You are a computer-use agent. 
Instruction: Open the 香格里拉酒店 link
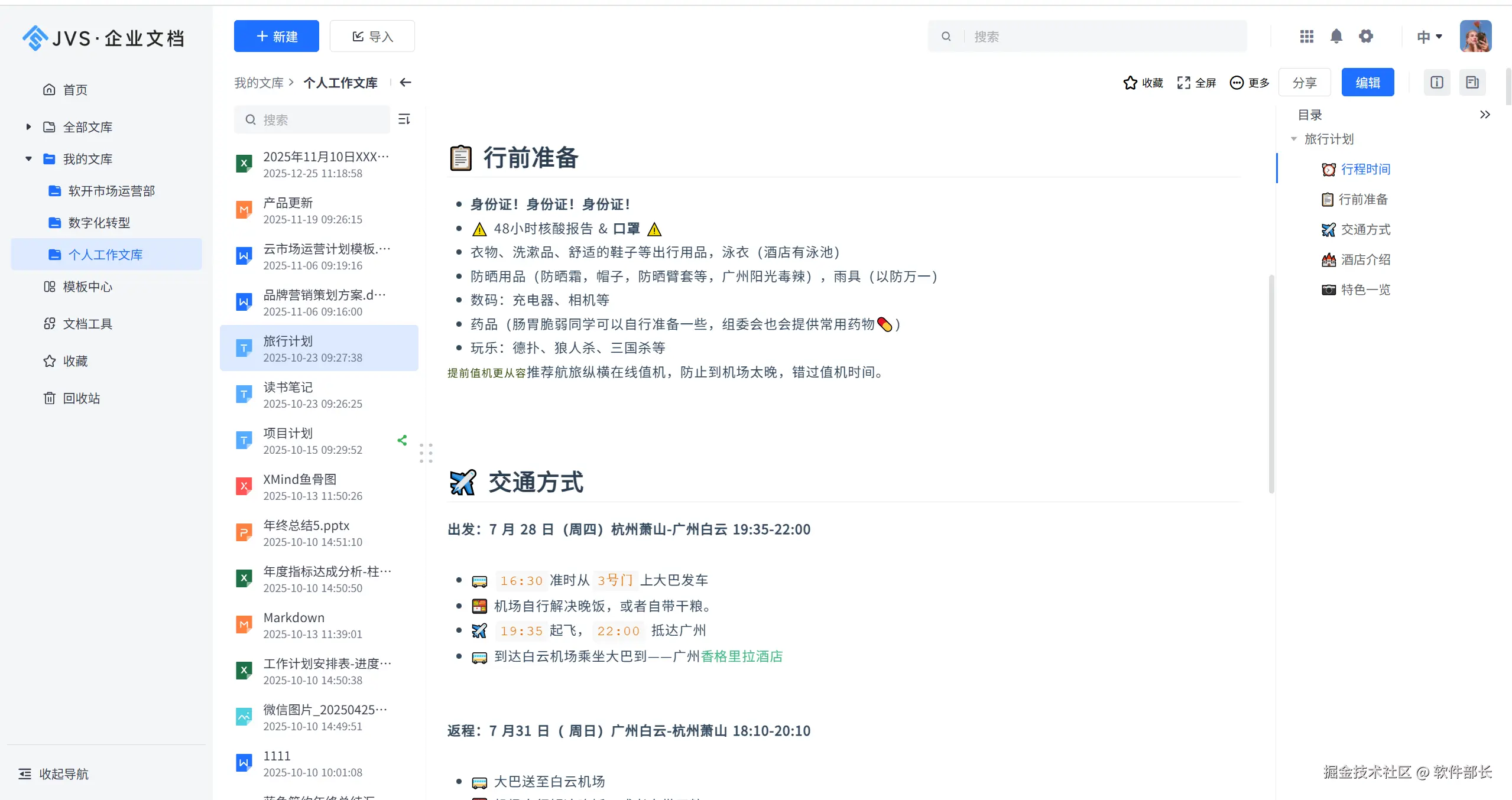tap(741, 656)
